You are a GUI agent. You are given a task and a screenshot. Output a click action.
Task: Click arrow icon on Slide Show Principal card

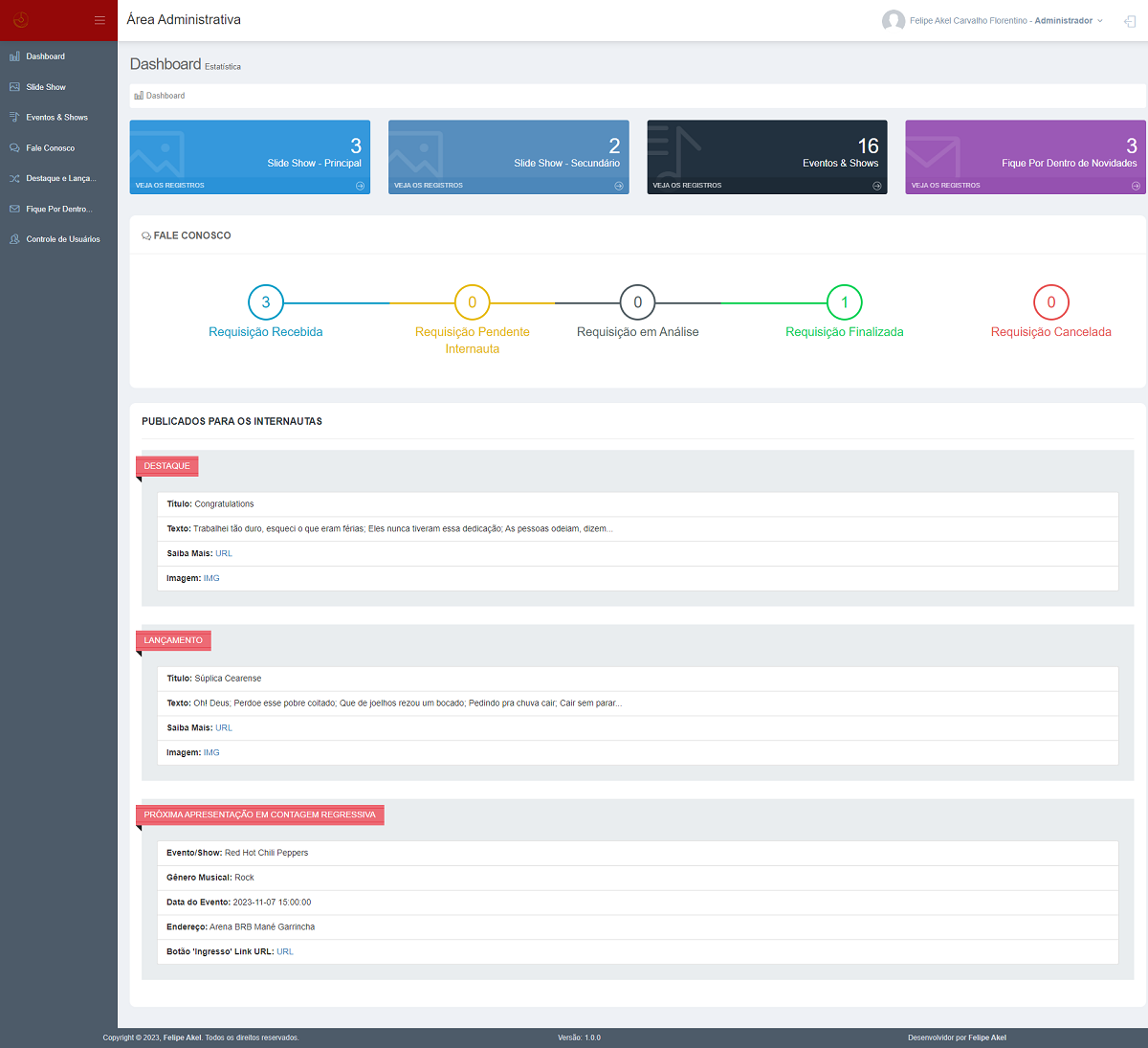(x=360, y=186)
